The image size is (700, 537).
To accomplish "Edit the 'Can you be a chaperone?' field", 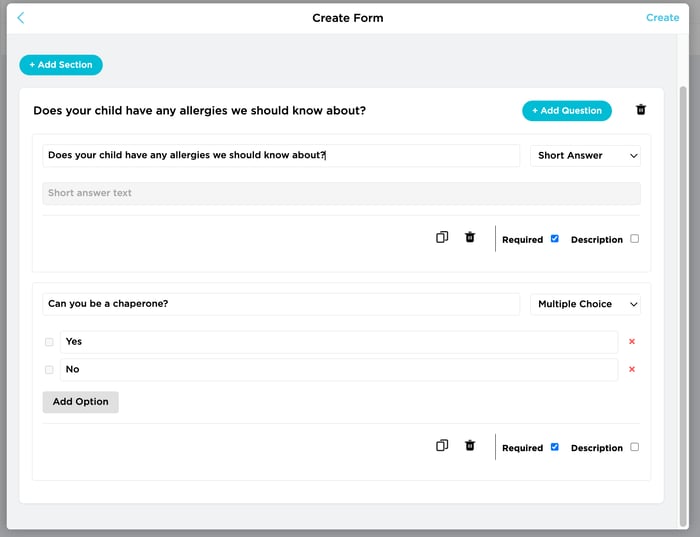I will tap(281, 304).
